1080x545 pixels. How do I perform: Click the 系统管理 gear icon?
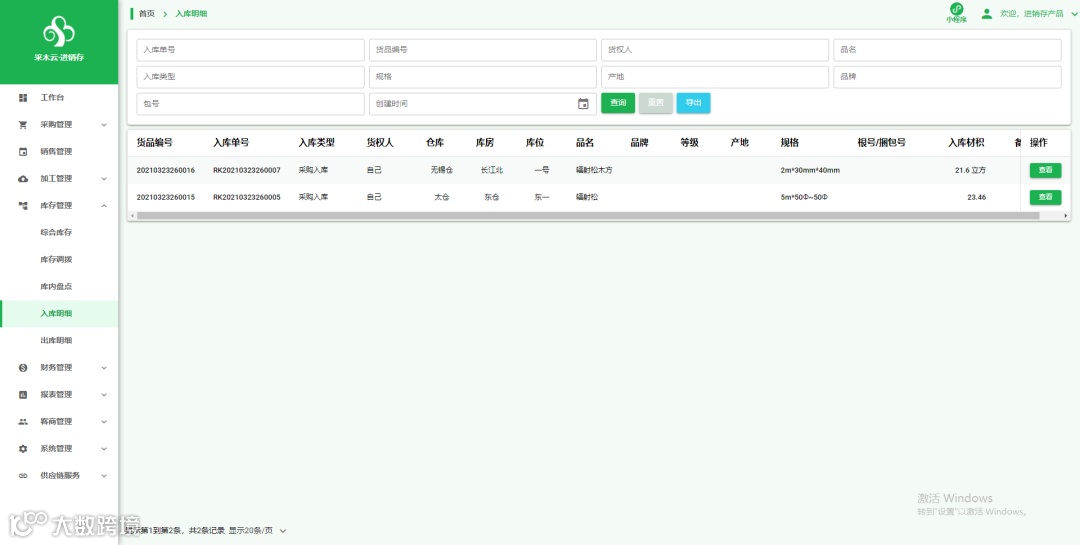23,449
